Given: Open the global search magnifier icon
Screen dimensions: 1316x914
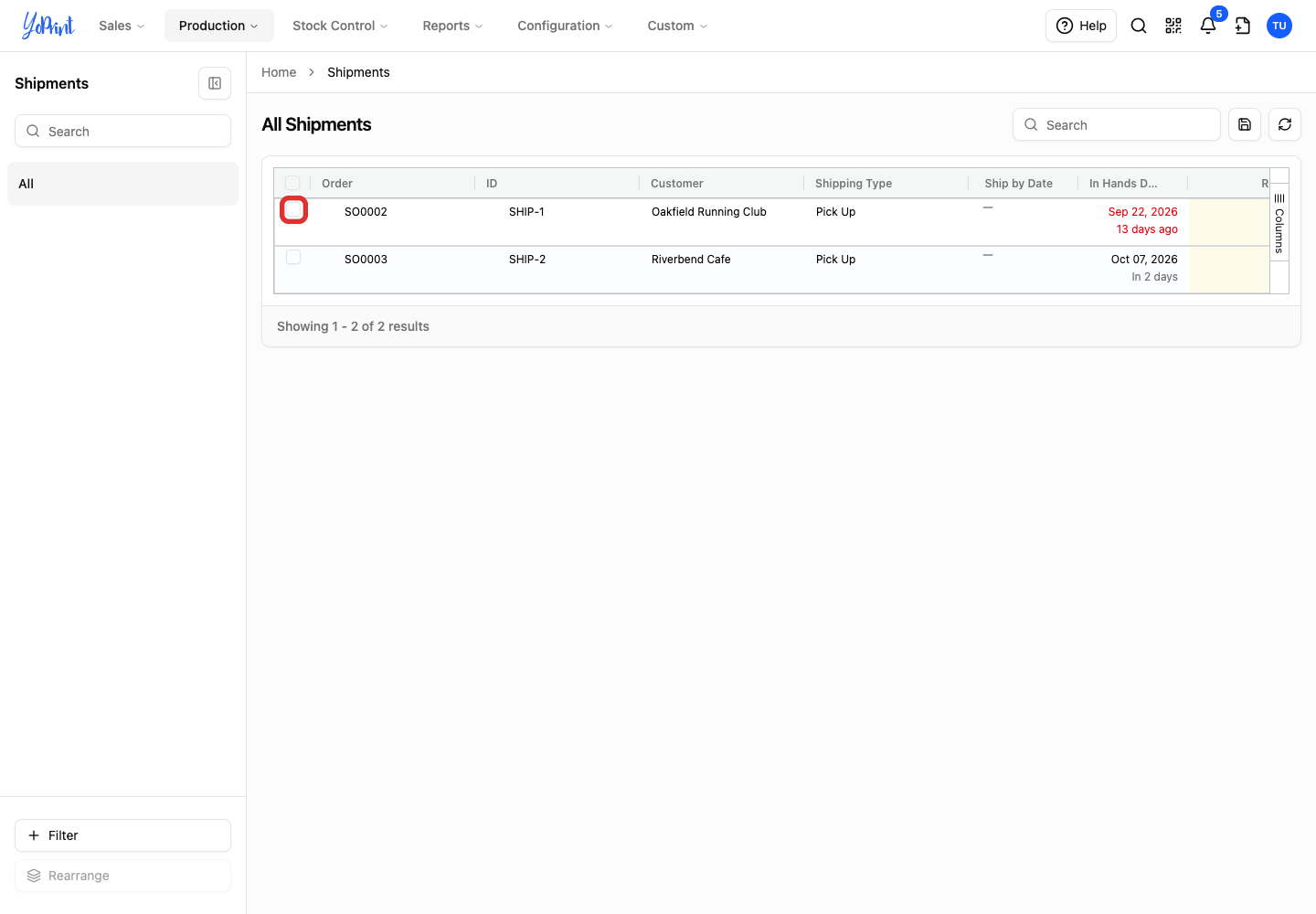Looking at the screenshot, I should click(x=1139, y=26).
